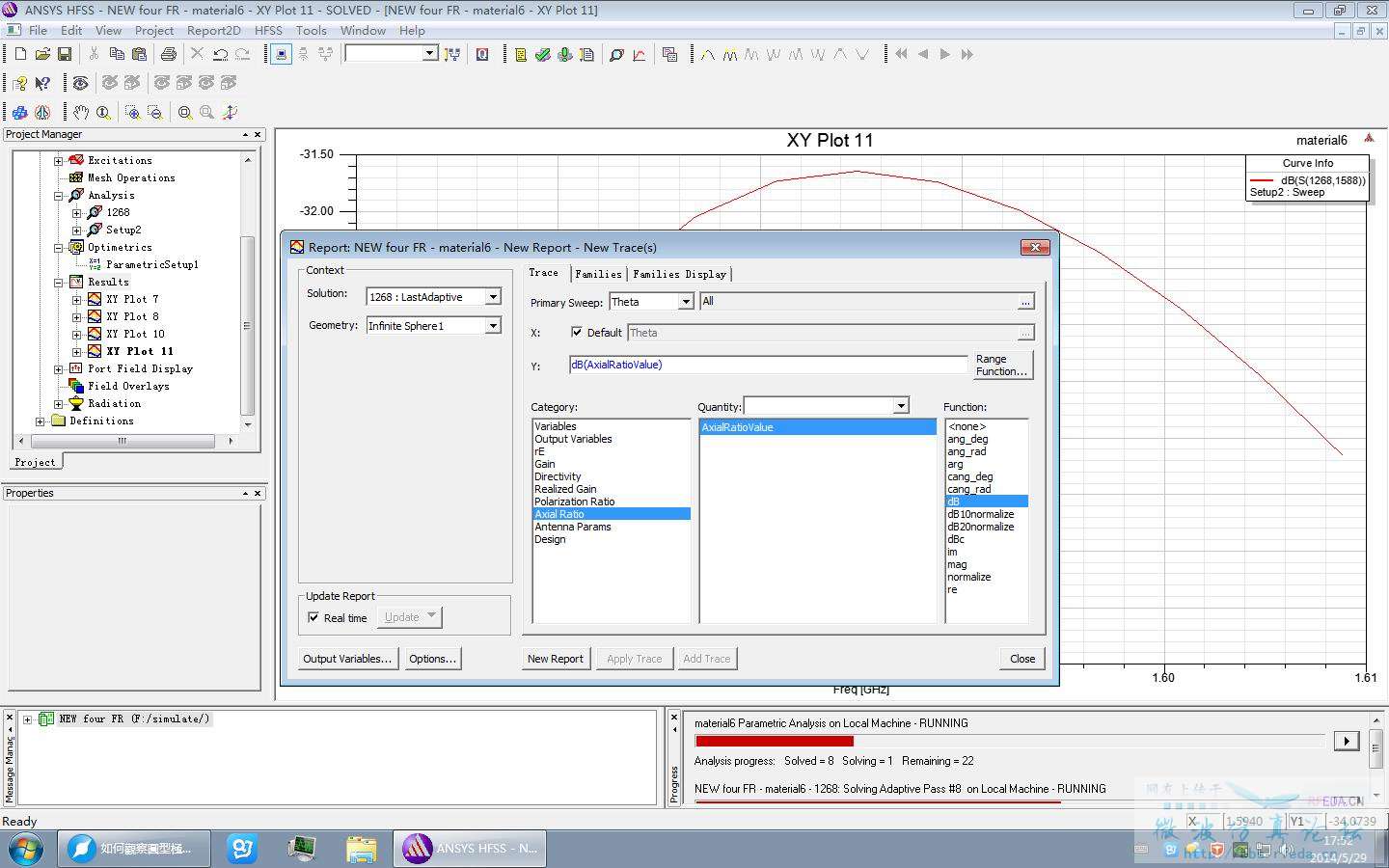Select AxialRatioValue in the Quantity list
The height and width of the screenshot is (868, 1389).
[817, 427]
